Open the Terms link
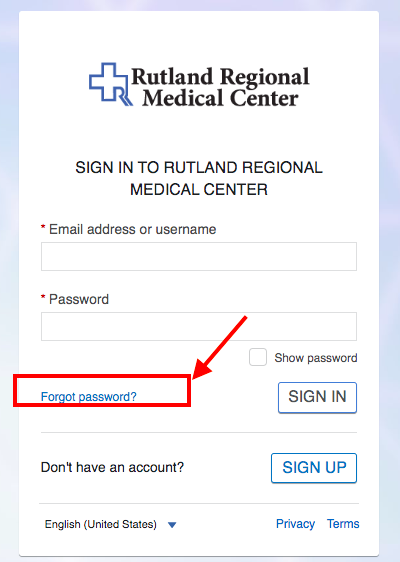The image size is (400, 562). (343, 524)
